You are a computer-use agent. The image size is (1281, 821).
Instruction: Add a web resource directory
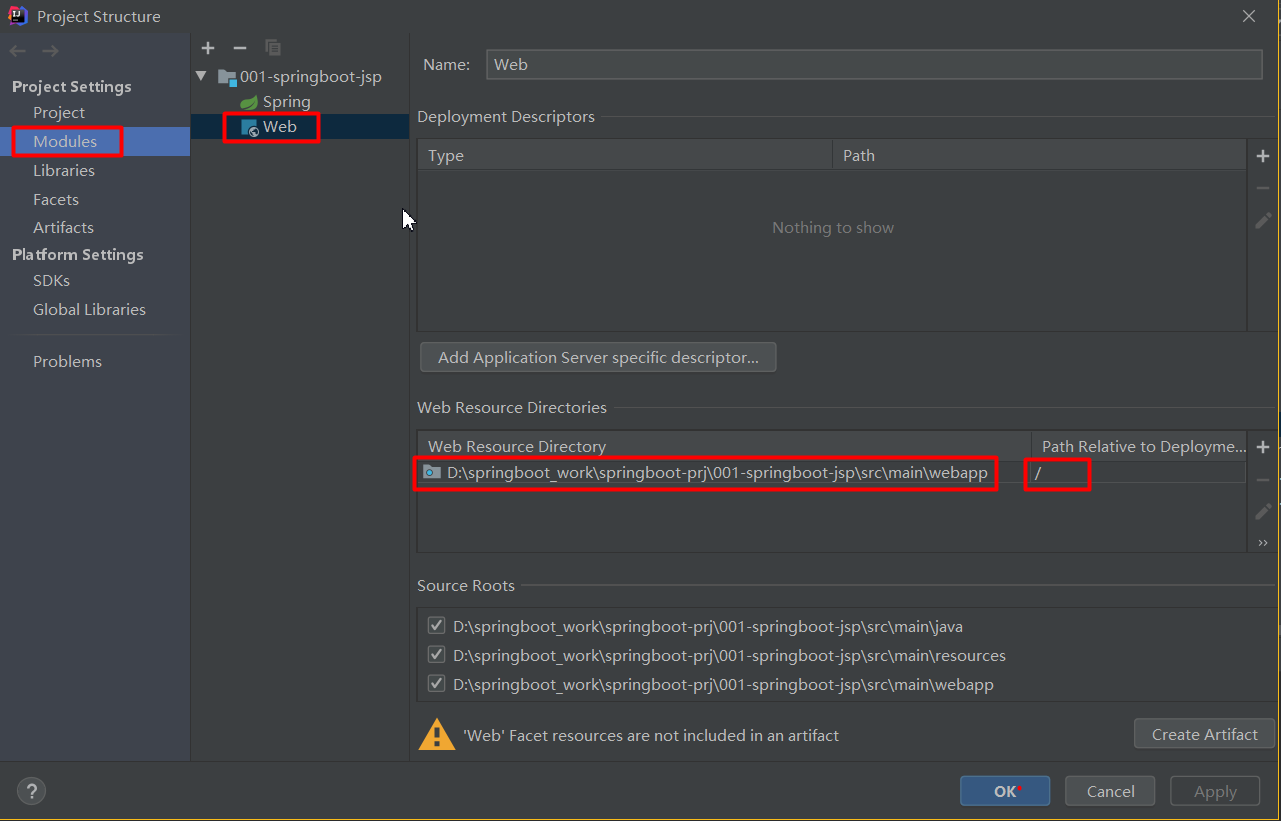tap(1263, 447)
